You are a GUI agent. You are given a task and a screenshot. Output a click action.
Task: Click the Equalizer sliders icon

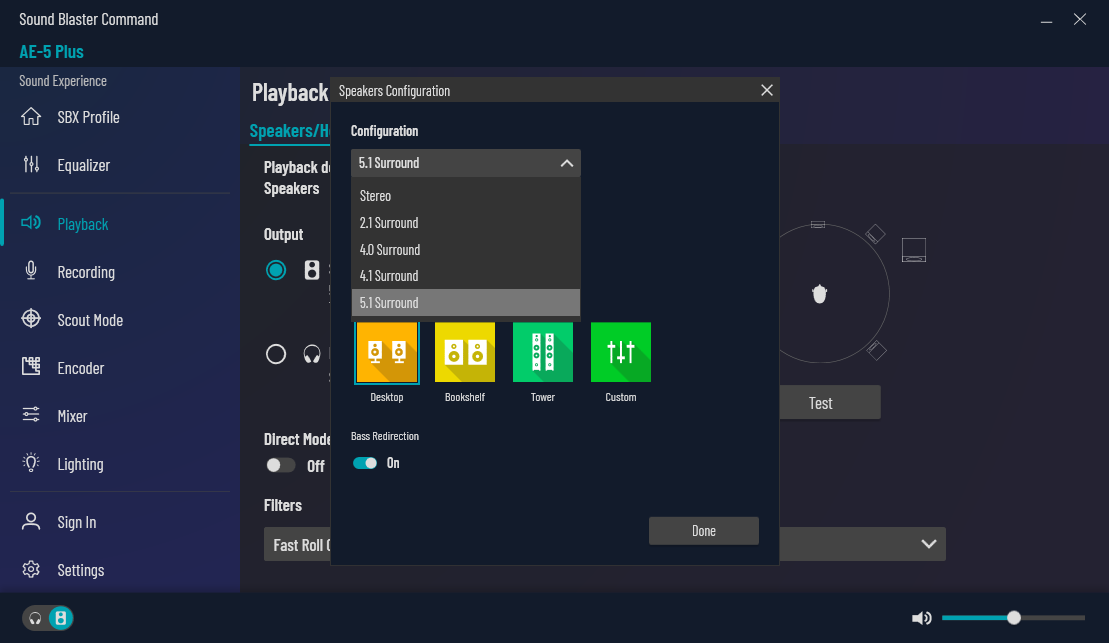point(31,165)
